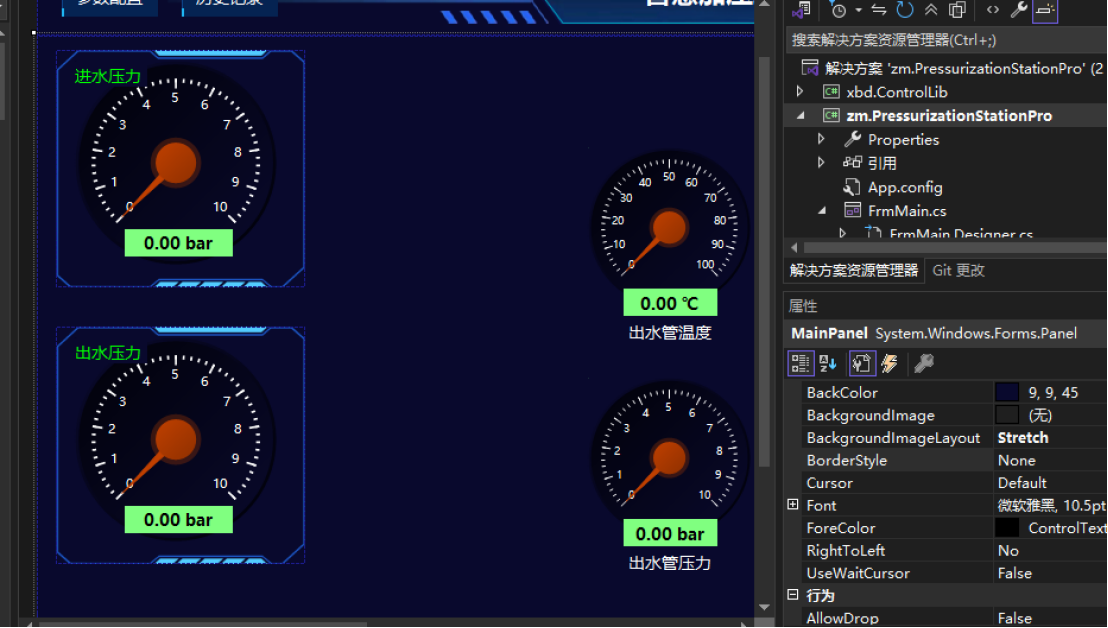This screenshot has width=1108, height=628.
Task: Collapse the 行为 category
Action: tap(793, 595)
